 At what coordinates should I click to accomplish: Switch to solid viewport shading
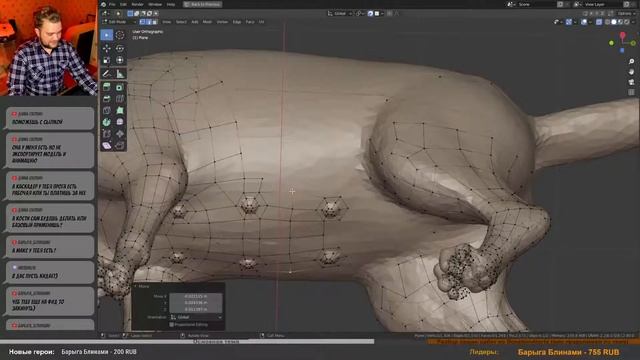pos(614,22)
